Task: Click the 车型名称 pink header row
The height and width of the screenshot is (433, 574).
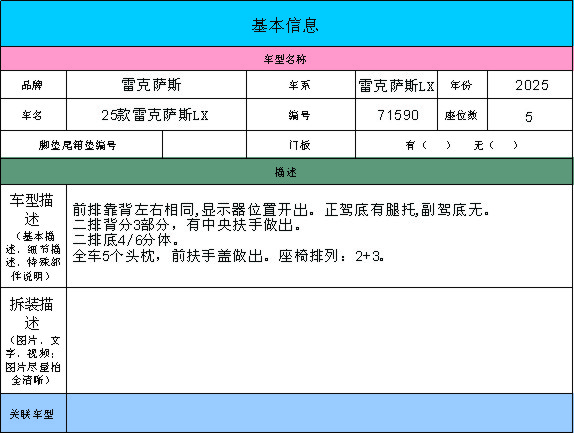Action: [287, 59]
